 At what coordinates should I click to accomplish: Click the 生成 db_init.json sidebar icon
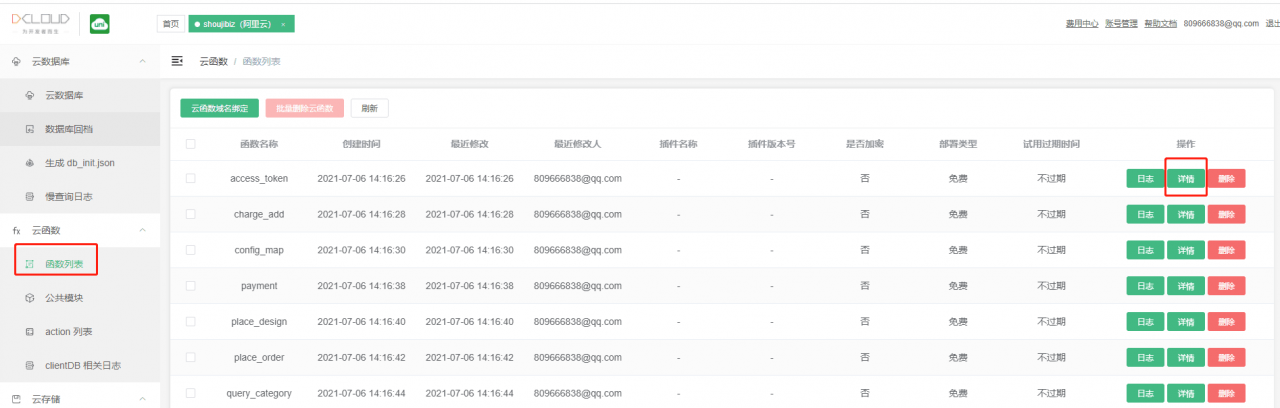(x=29, y=163)
